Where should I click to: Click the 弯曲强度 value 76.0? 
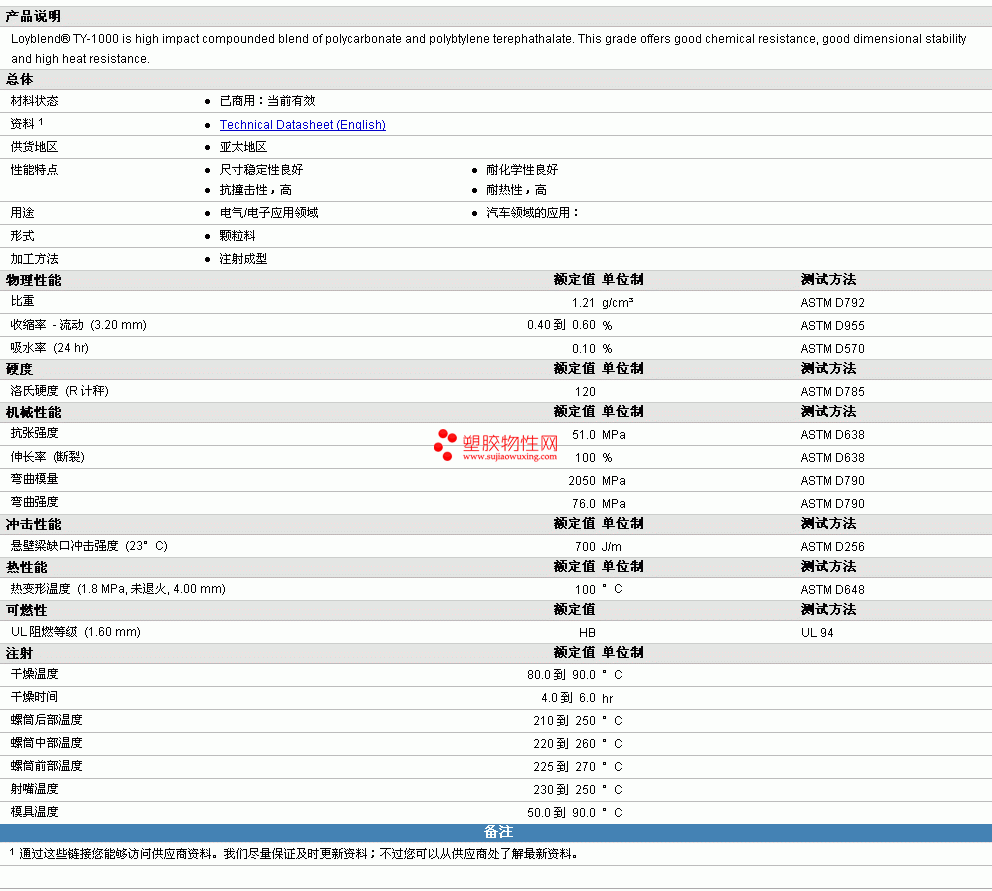pyautogui.click(x=583, y=504)
